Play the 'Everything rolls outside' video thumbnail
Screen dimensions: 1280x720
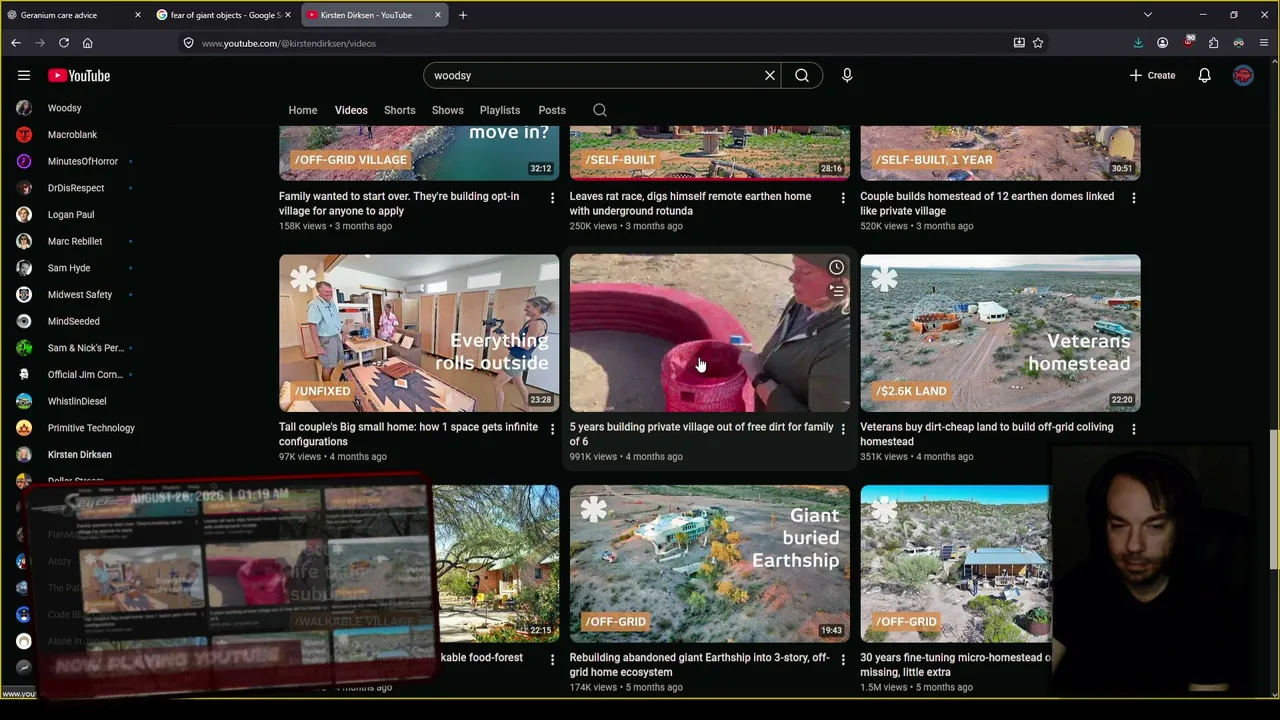click(419, 333)
